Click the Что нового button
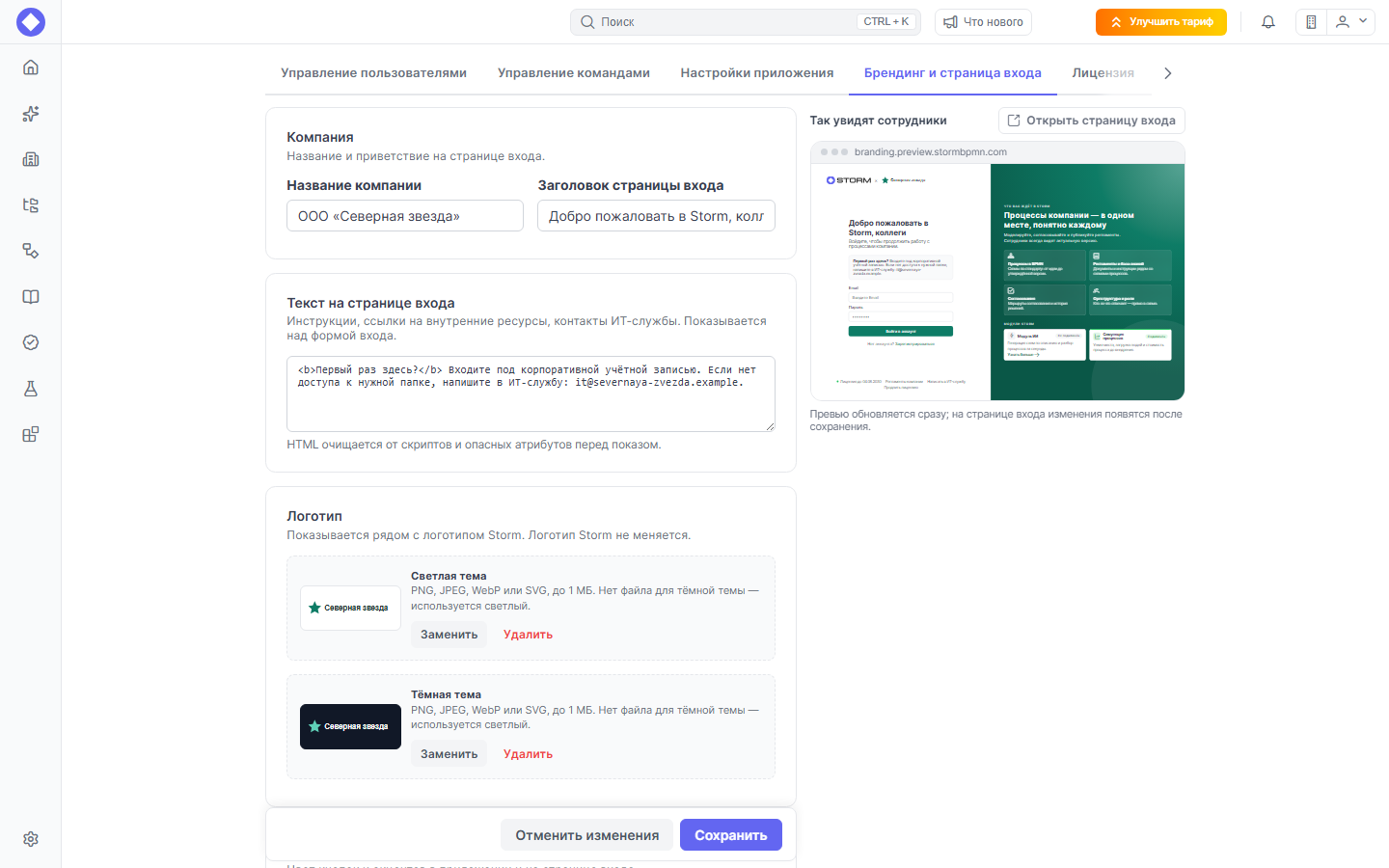Screen dimensions: 1389x868 pos(983,22)
